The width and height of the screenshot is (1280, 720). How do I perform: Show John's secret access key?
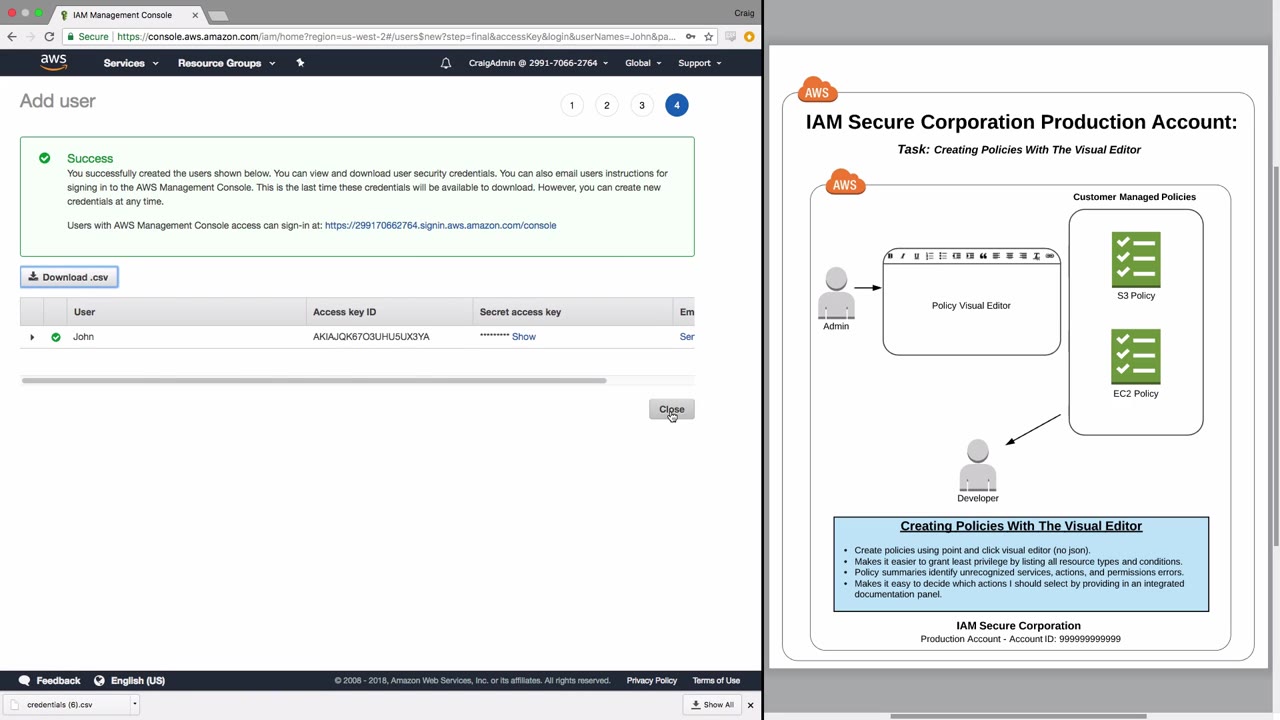pos(524,337)
